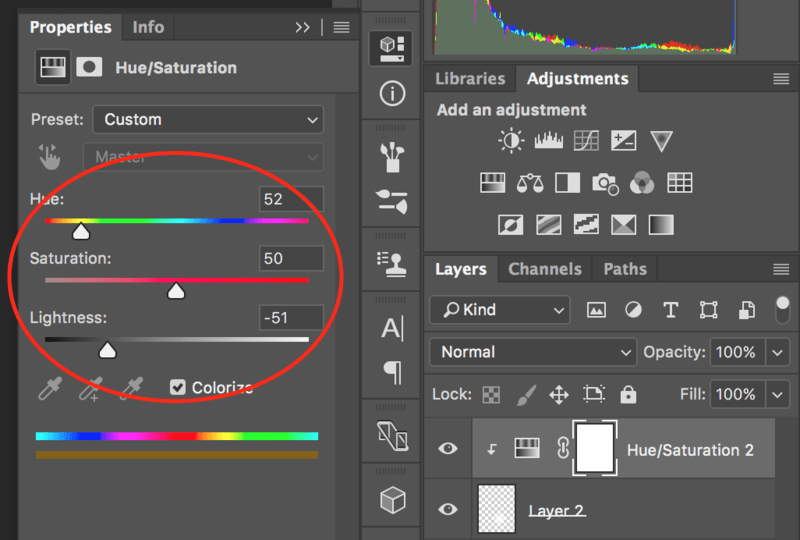Open the Adjustments panel menu
800x540 pixels.
click(781, 79)
